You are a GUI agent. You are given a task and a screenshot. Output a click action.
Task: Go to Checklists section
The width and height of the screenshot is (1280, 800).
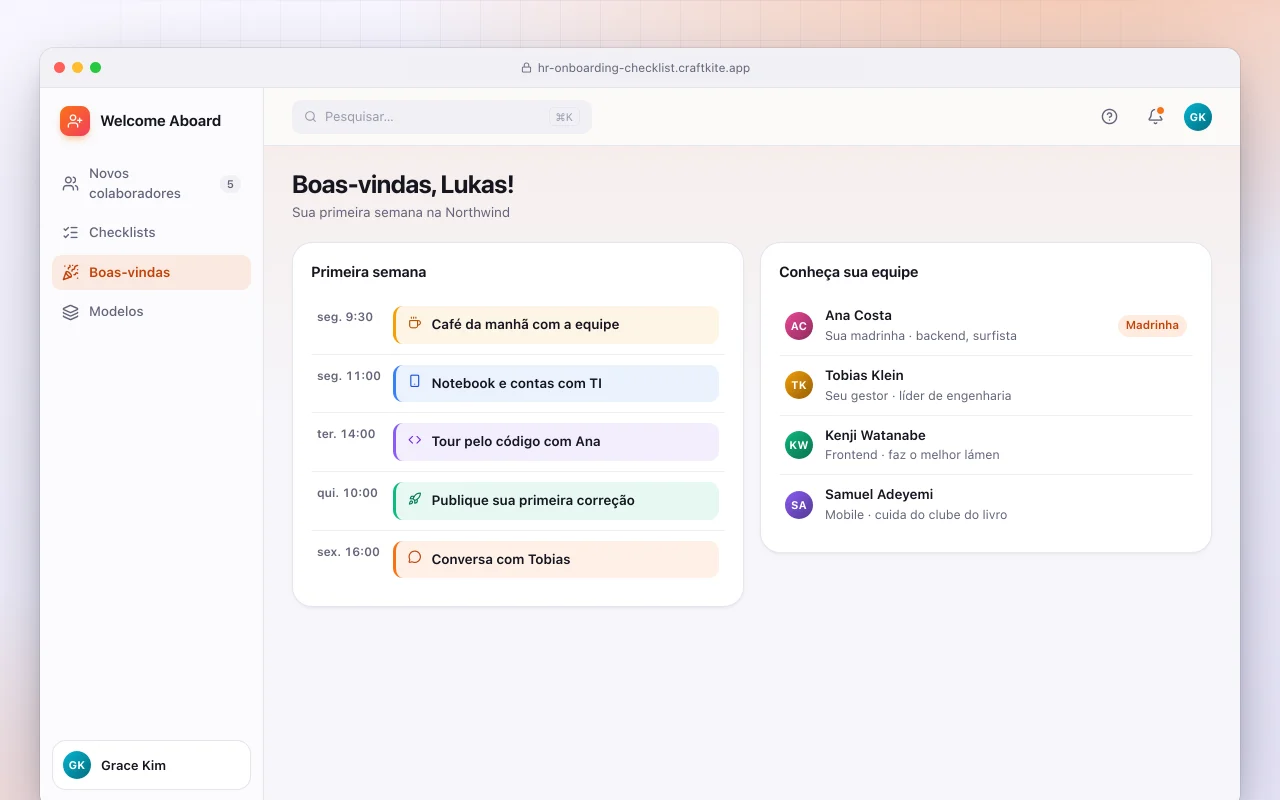[151, 232]
